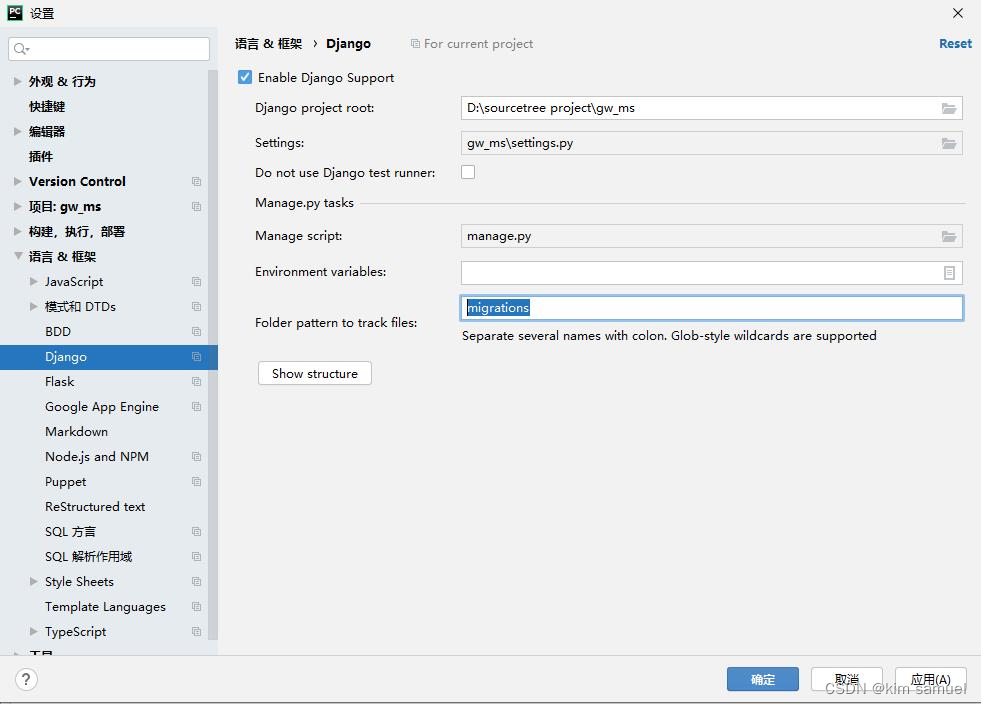Click the 应用(A) button

[930, 679]
